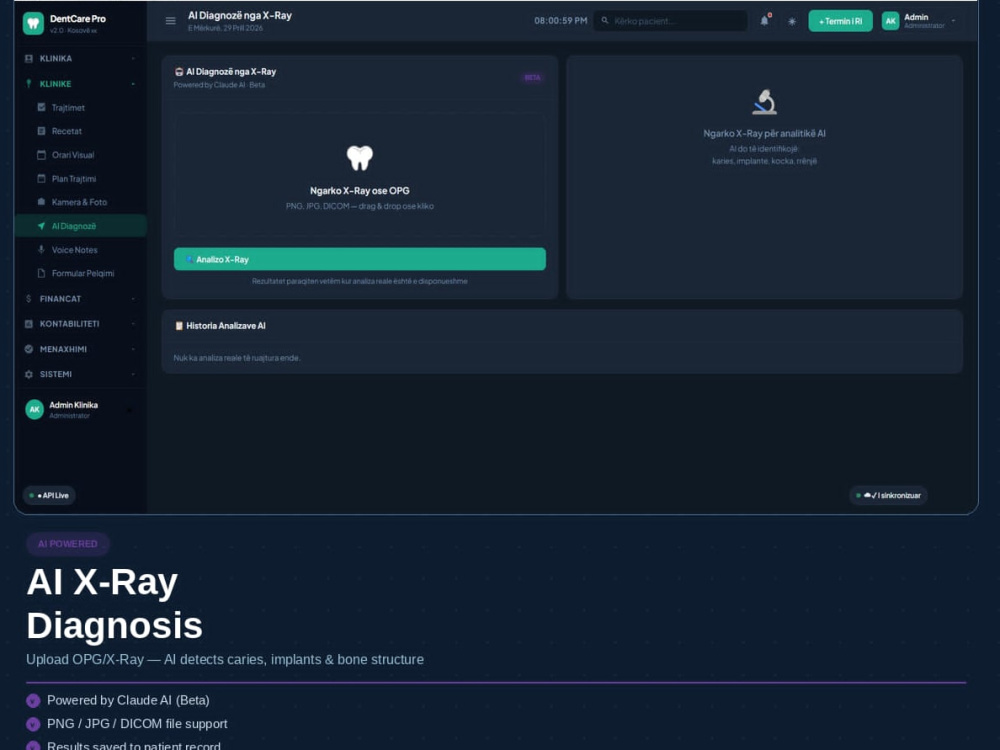Click the API Live status badge
This screenshot has width=1000, height=750.
click(x=49, y=496)
